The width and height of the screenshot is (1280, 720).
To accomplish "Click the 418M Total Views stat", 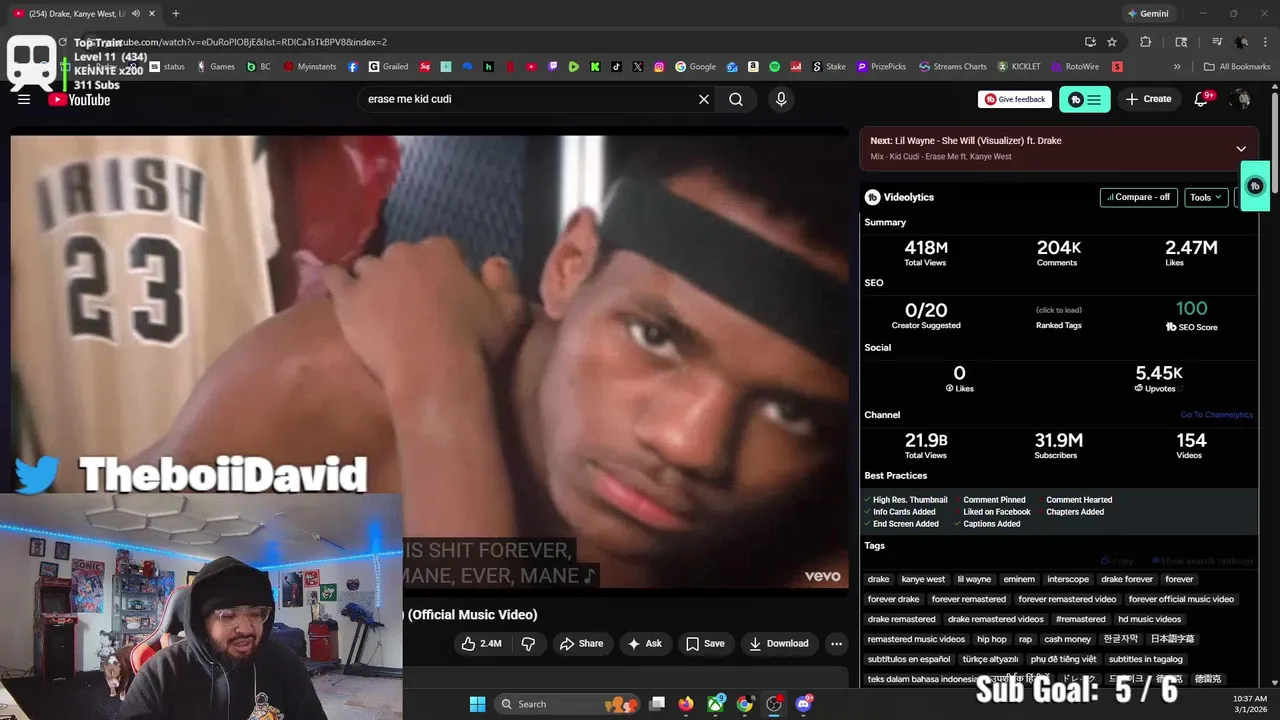I will 925,252.
